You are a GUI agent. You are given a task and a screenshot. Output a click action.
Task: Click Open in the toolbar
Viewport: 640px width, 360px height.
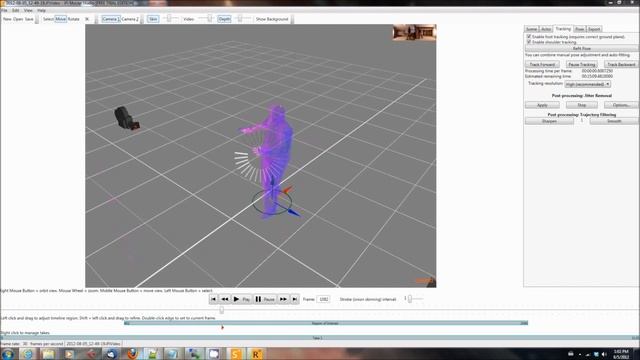[18, 19]
